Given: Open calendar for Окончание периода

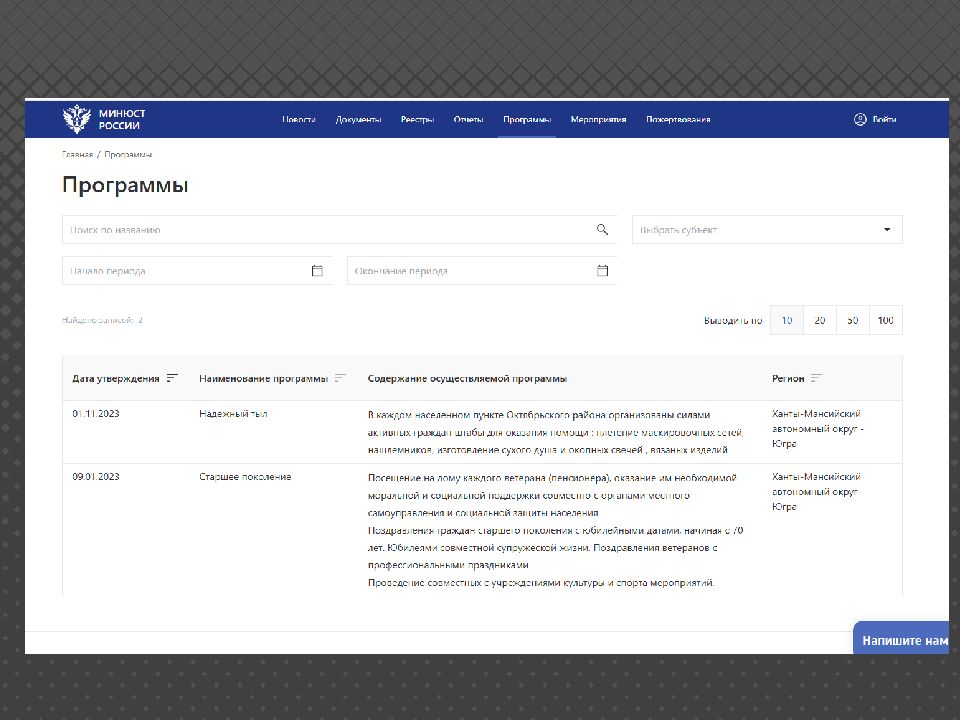Looking at the screenshot, I should [602, 271].
